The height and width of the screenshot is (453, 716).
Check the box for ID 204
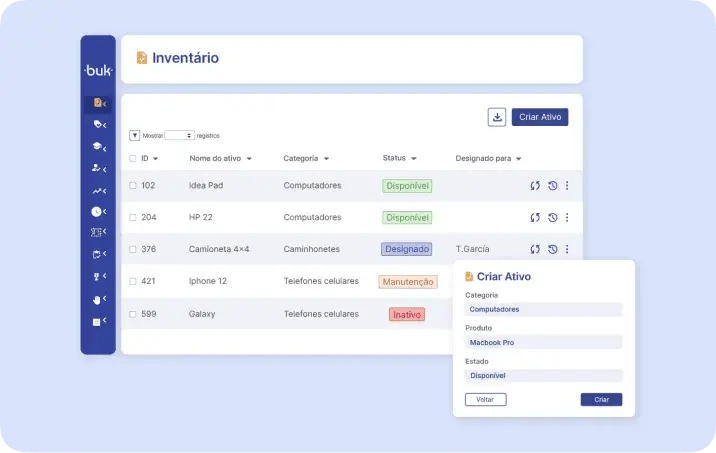click(x=132, y=217)
